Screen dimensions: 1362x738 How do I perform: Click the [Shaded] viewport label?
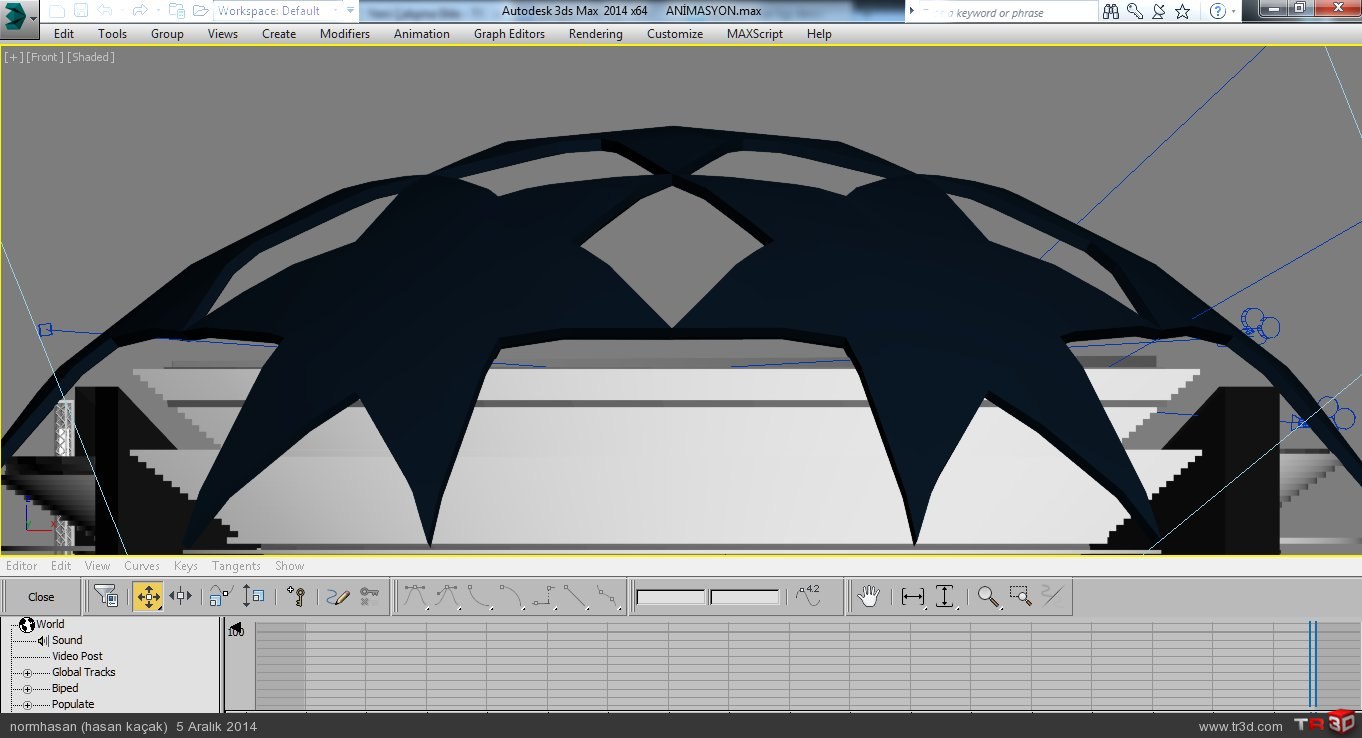91,57
